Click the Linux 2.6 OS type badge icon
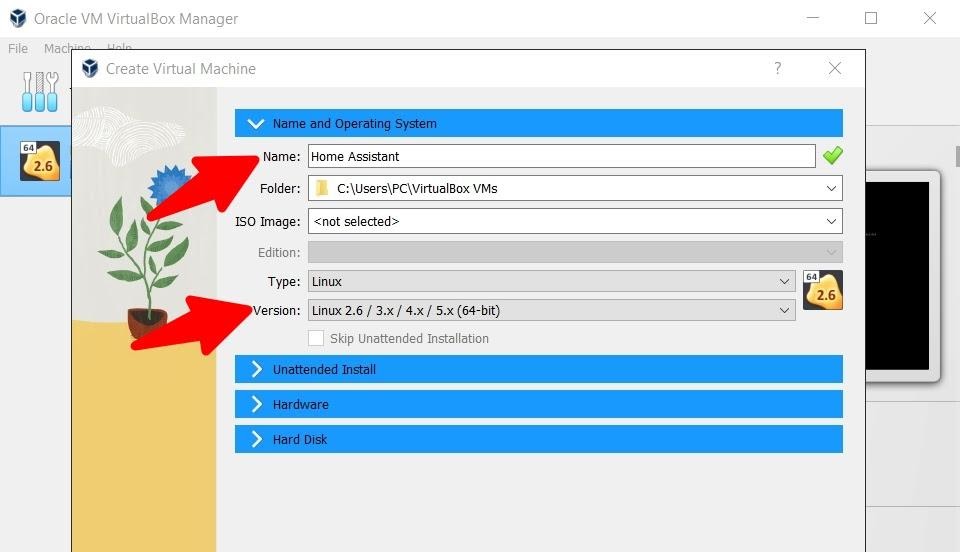This screenshot has height=552, width=960. [823, 290]
